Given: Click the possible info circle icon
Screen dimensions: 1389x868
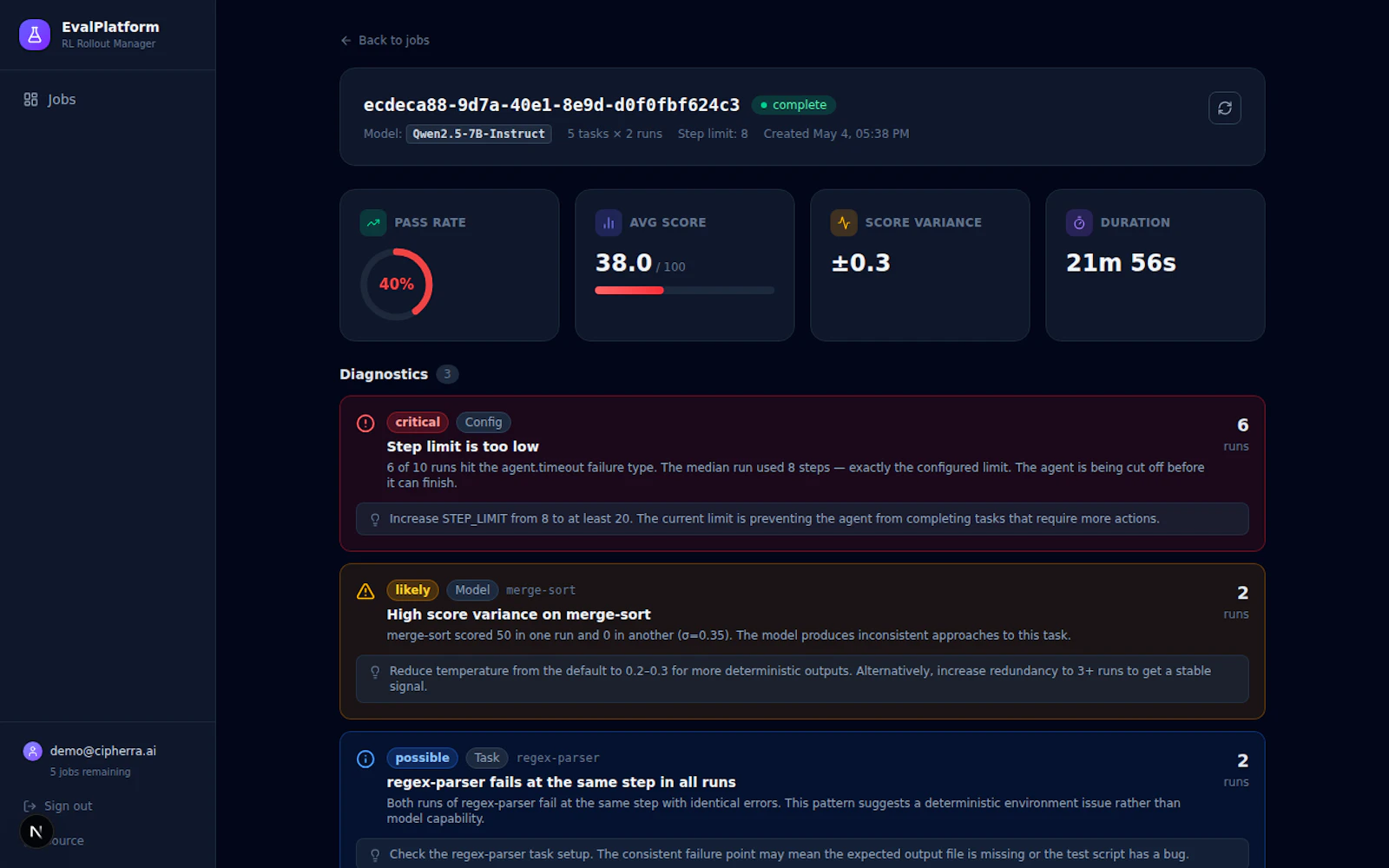Looking at the screenshot, I should click(x=365, y=759).
